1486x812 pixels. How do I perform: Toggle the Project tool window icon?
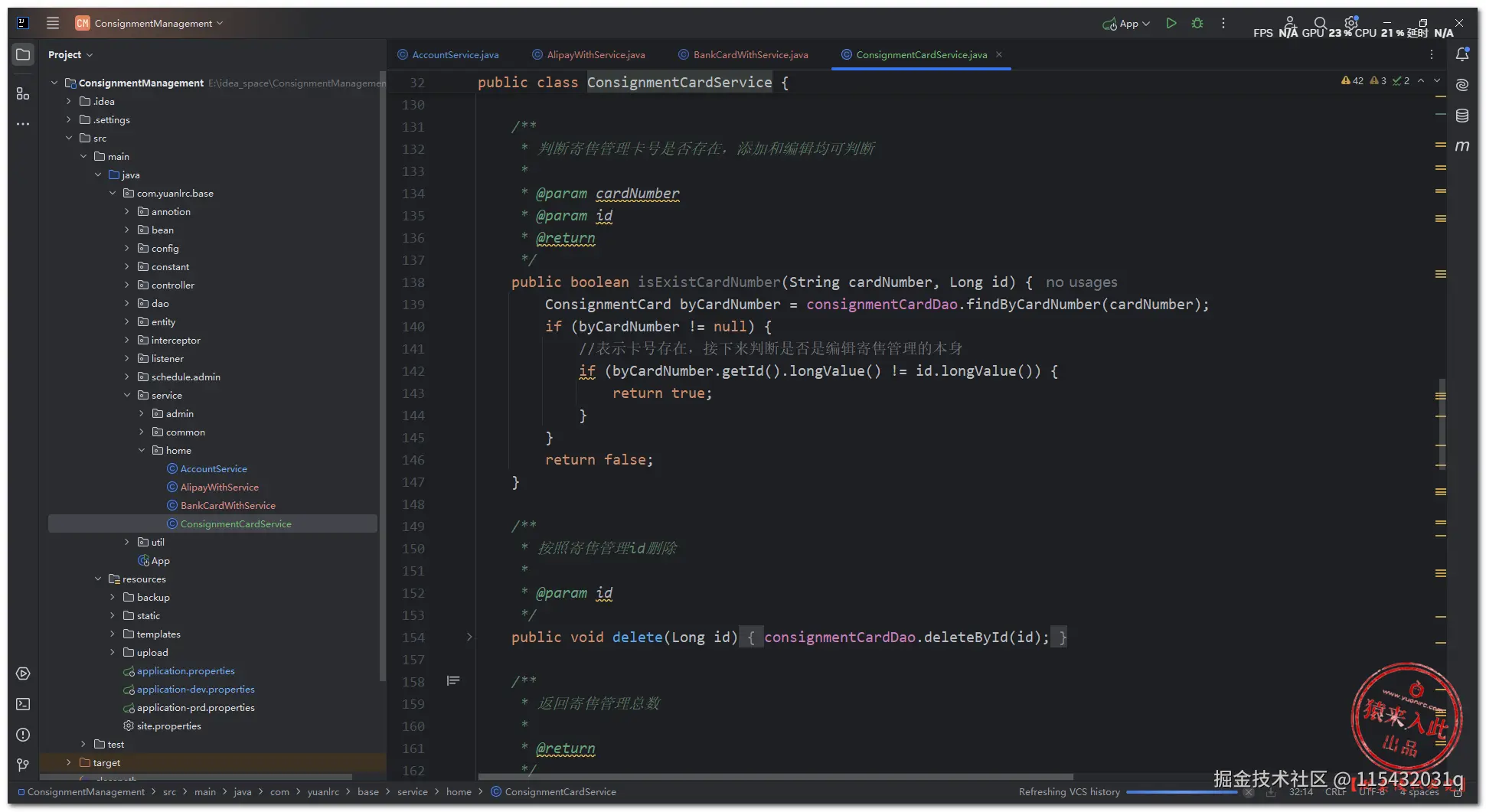(23, 54)
